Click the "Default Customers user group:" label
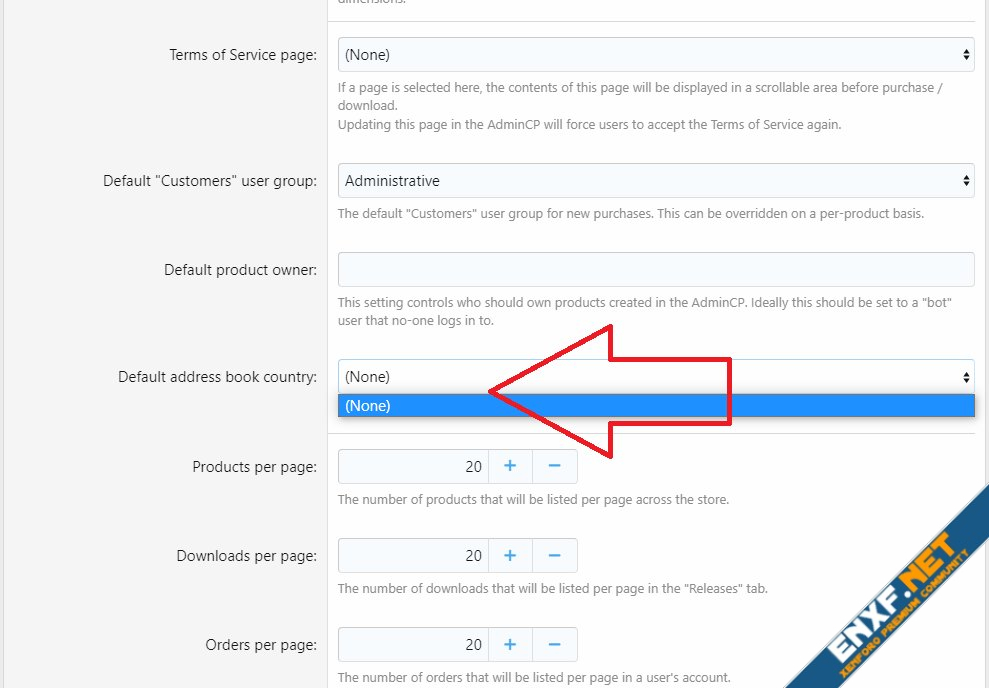The width and height of the screenshot is (989, 688). tap(210, 181)
